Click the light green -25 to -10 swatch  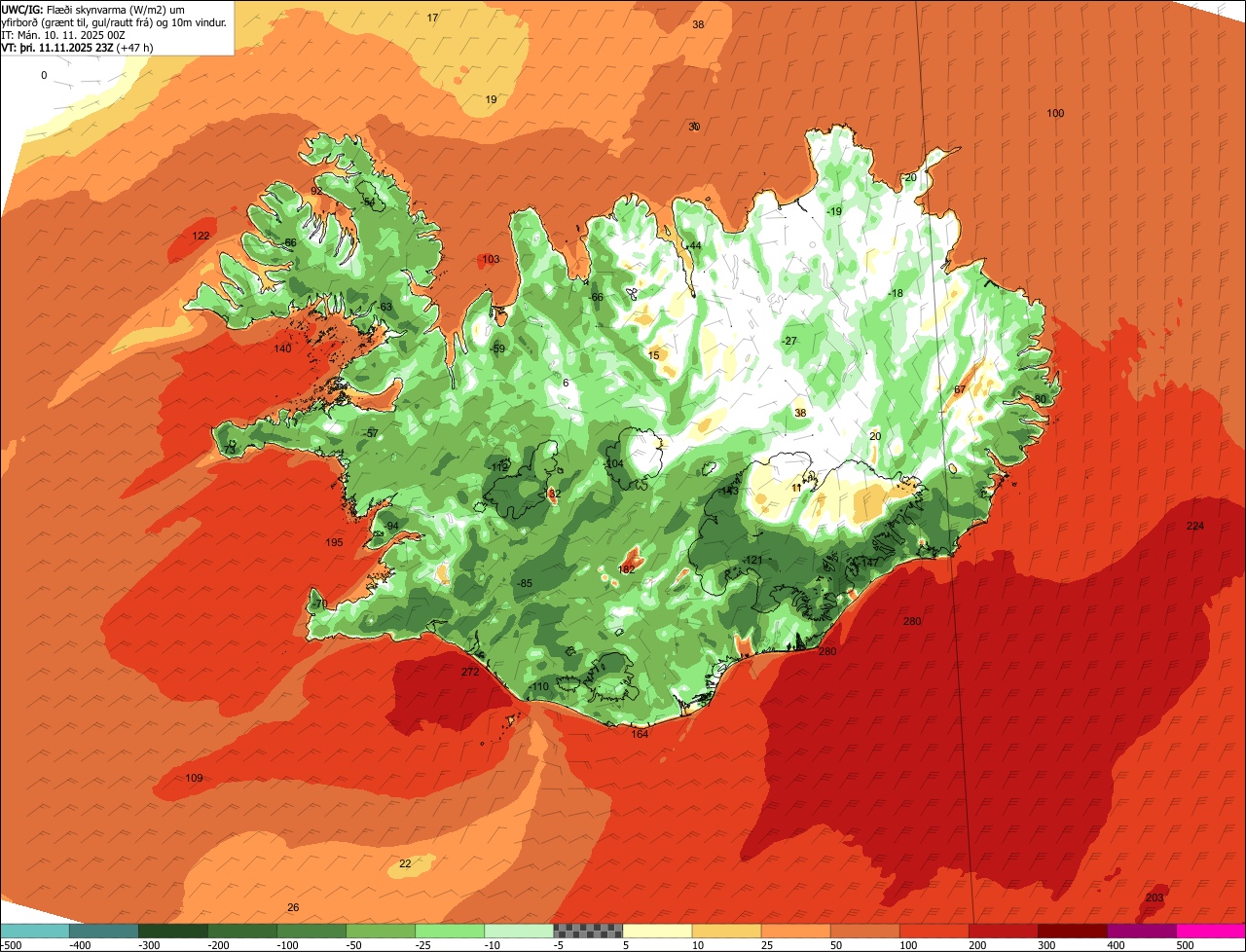[449, 930]
